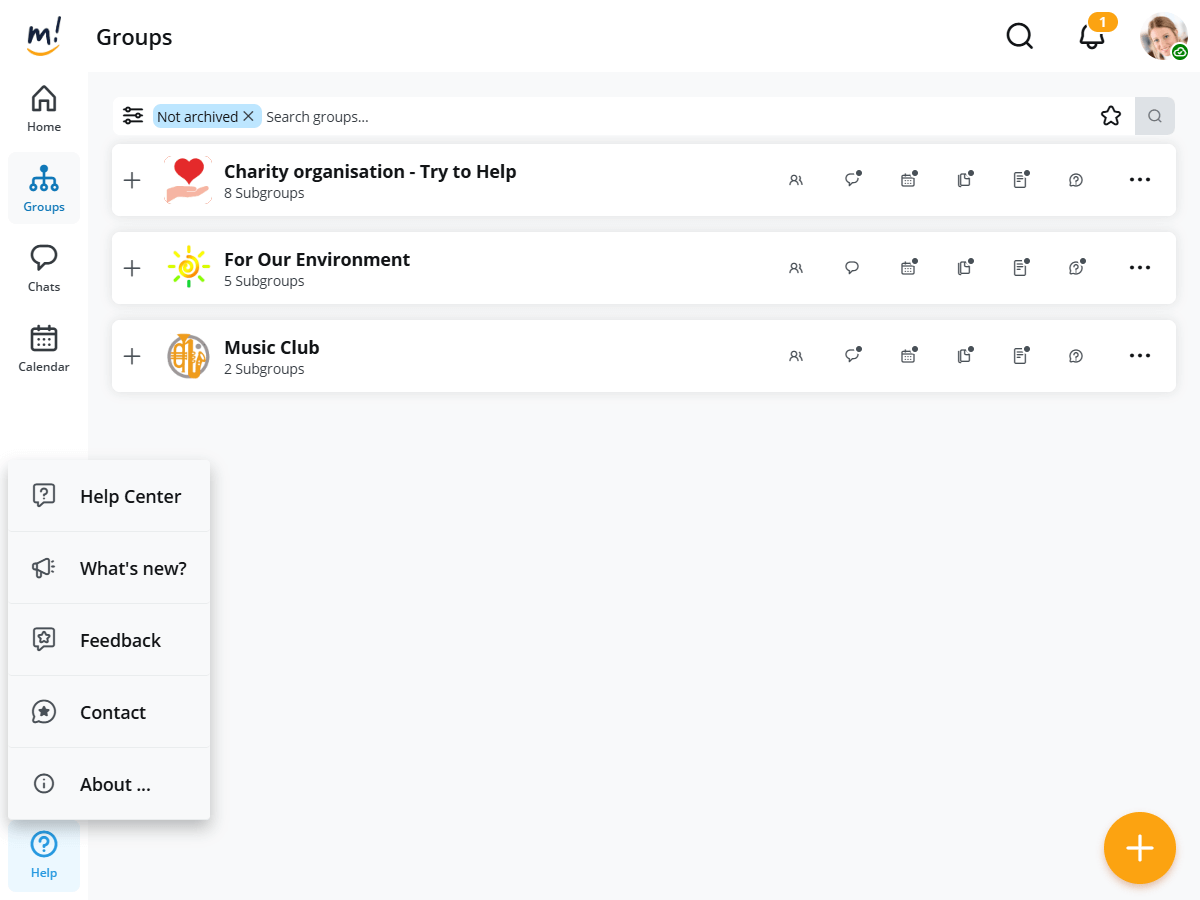Open members icon for Charity organisation group
Viewport: 1200px width, 900px height.
pyautogui.click(x=796, y=181)
